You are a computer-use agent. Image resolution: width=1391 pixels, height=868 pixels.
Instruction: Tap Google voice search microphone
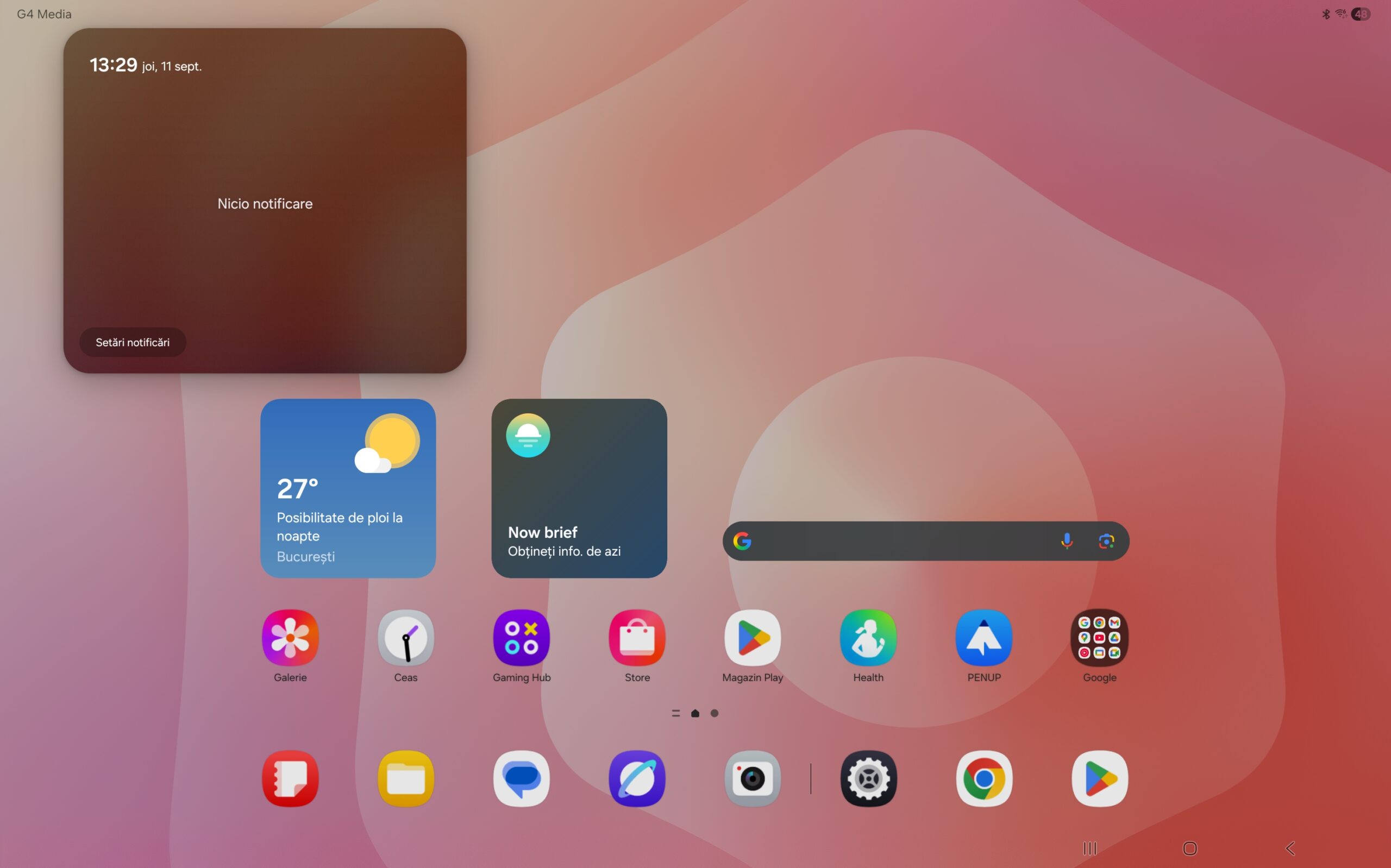(x=1066, y=541)
